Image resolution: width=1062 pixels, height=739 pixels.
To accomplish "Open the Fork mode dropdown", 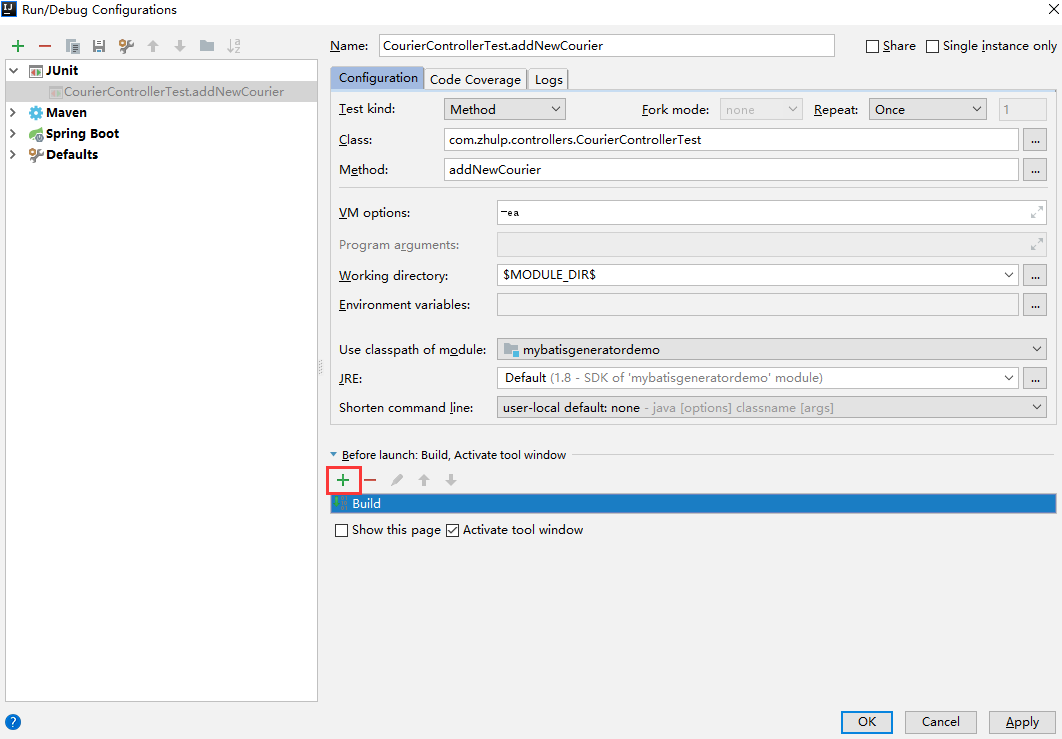I will [x=761, y=109].
